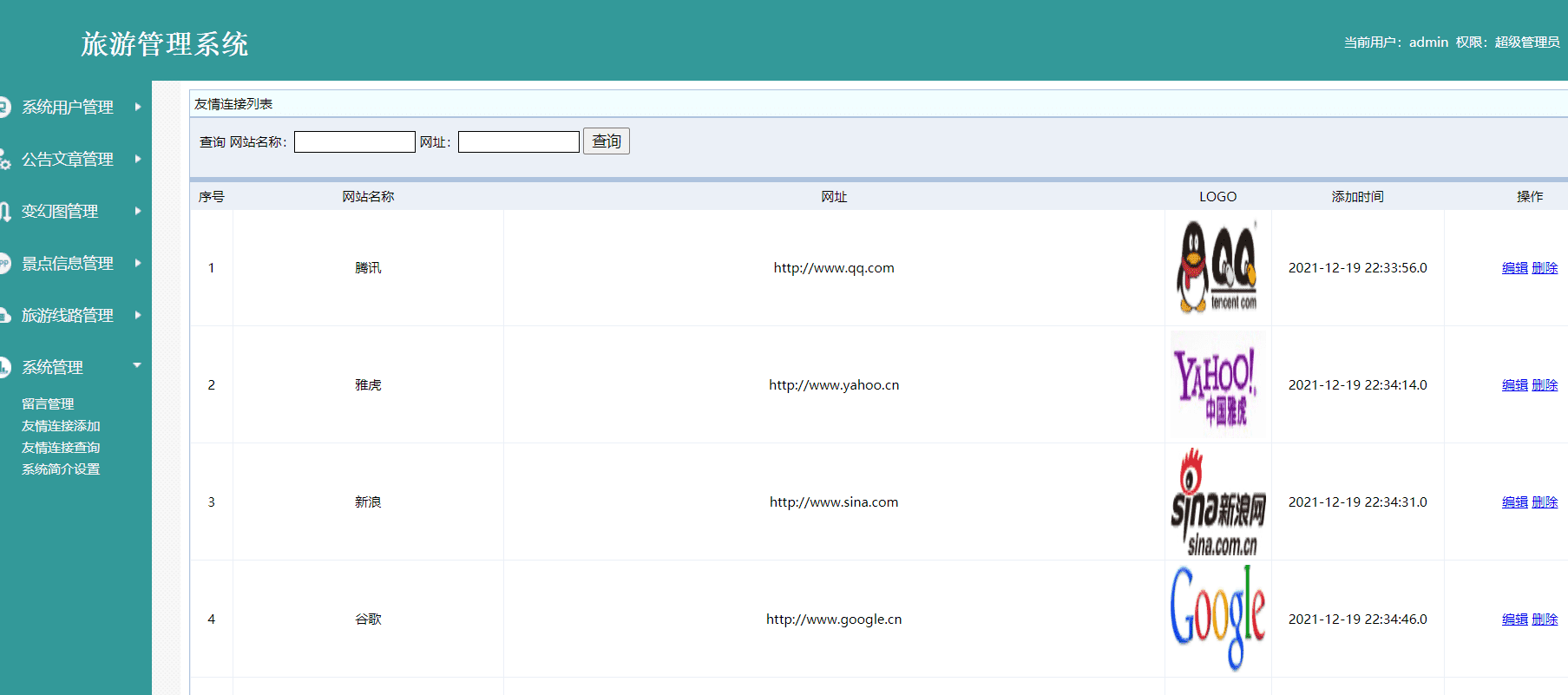The height and width of the screenshot is (695, 1568).
Task: Click the 当前用户 admin text
Action: pyautogui.click(x=1396, y=42)
